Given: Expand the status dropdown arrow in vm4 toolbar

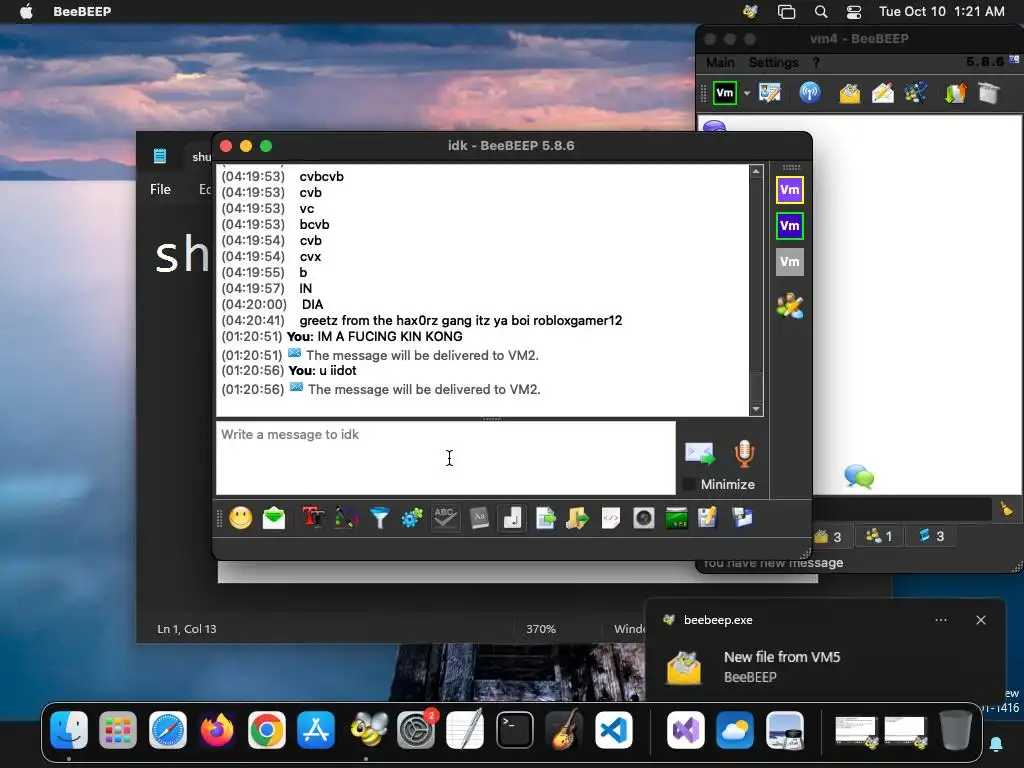Looking at the screenshot, I should point(746,93).
